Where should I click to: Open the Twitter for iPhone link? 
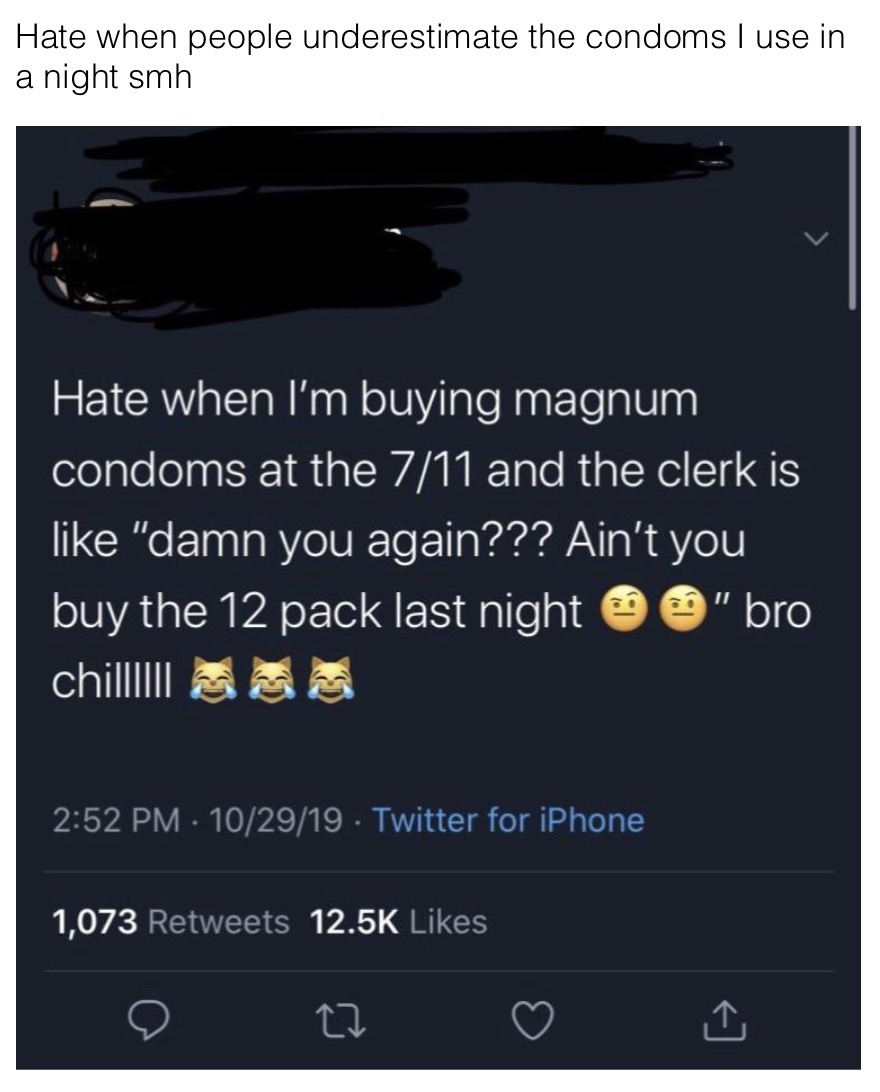509,820
